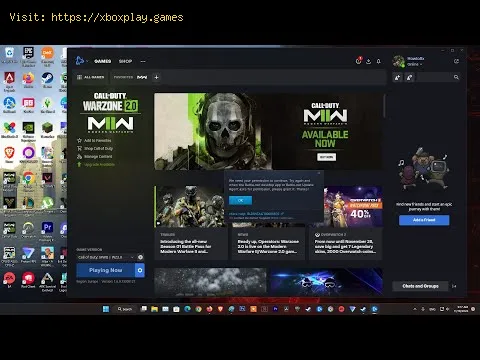Click the taskbar Search box
This screenshot has width=480, height=360.
point(125,309)
